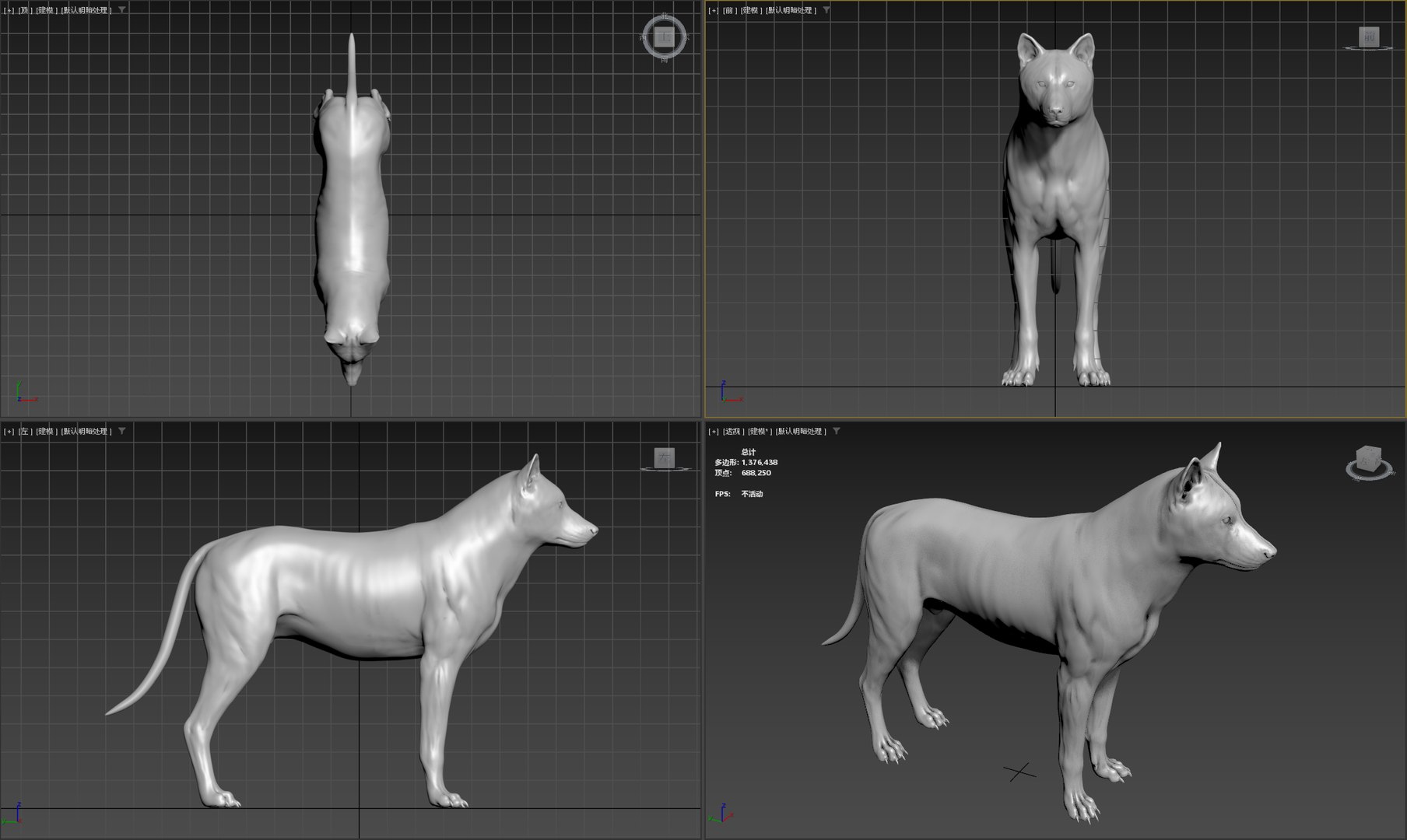Open the [+] general menu of Top viewport

click(9, 10)
